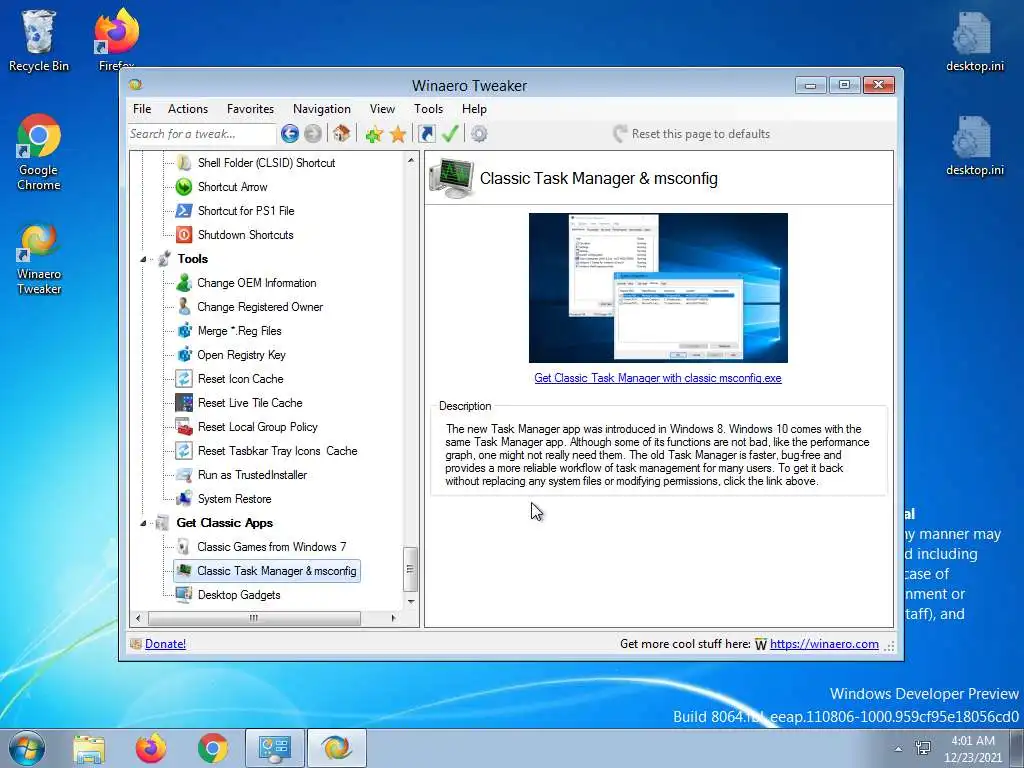Click the Shell Folder (CLSID) Shortcut icon
The image size is (1024, 768).
pos(184,163)
